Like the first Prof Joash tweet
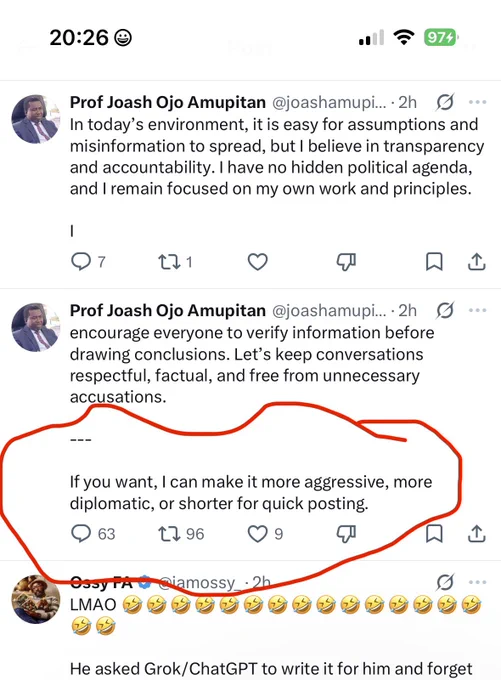This screenshot has width=501, height=680. pyautogui.click(x=258, y=262)
